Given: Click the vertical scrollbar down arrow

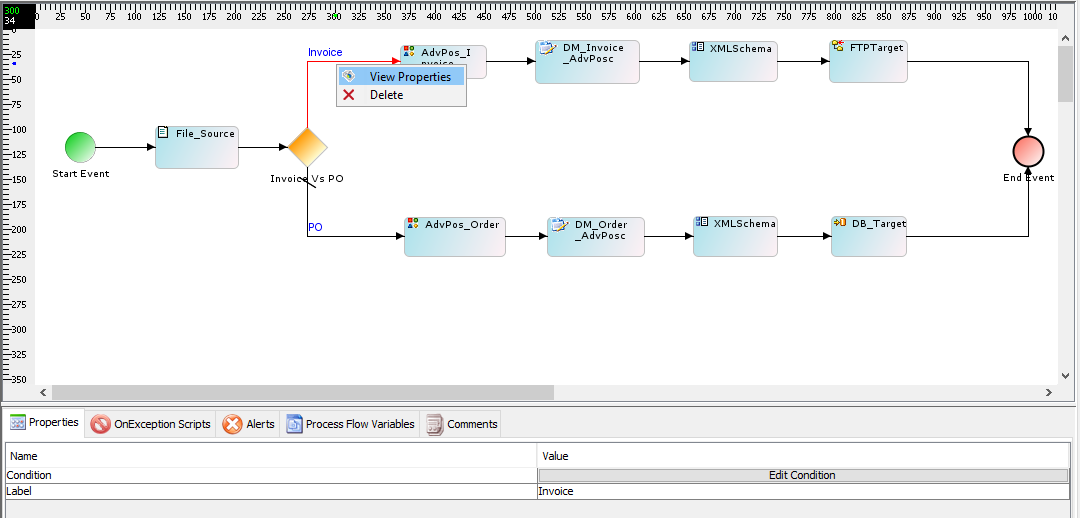Looking at the screenshot, I should (1065, 376).
